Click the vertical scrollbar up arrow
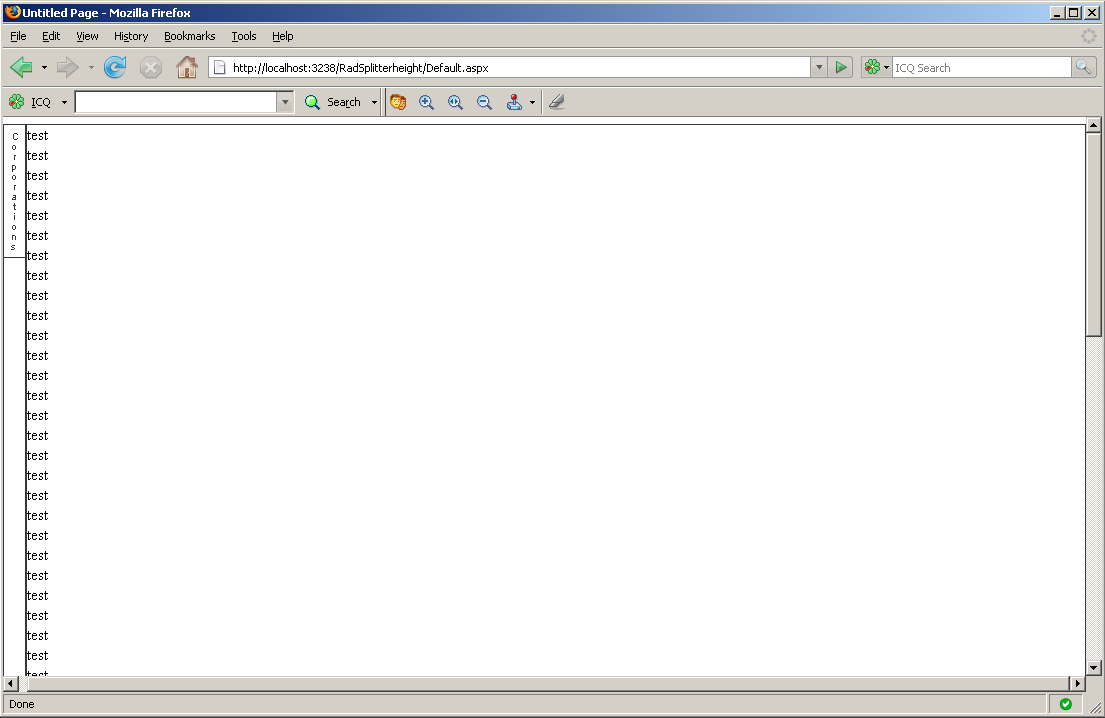 pos(1093,125)
